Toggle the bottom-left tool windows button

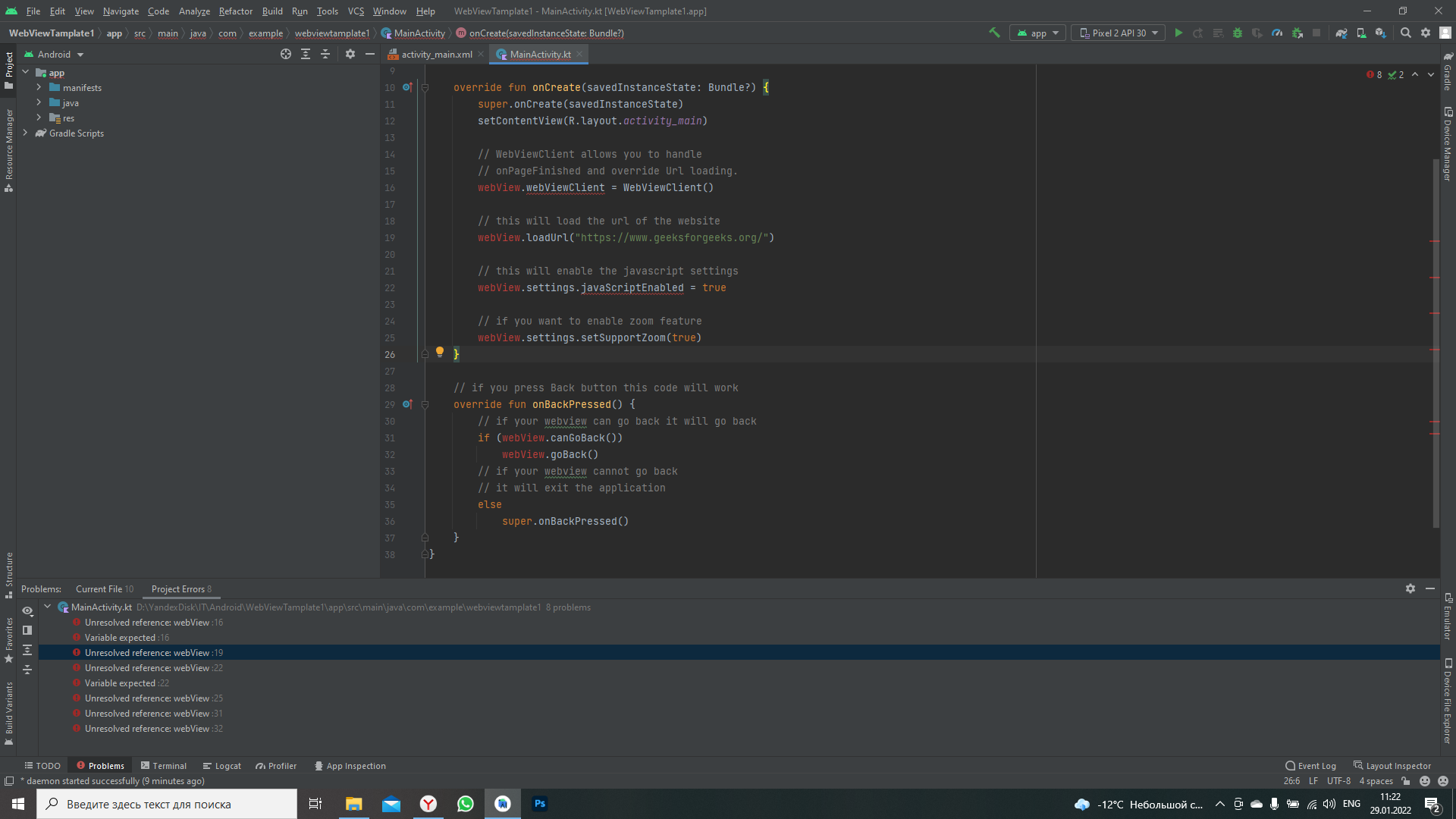point(9,781)
